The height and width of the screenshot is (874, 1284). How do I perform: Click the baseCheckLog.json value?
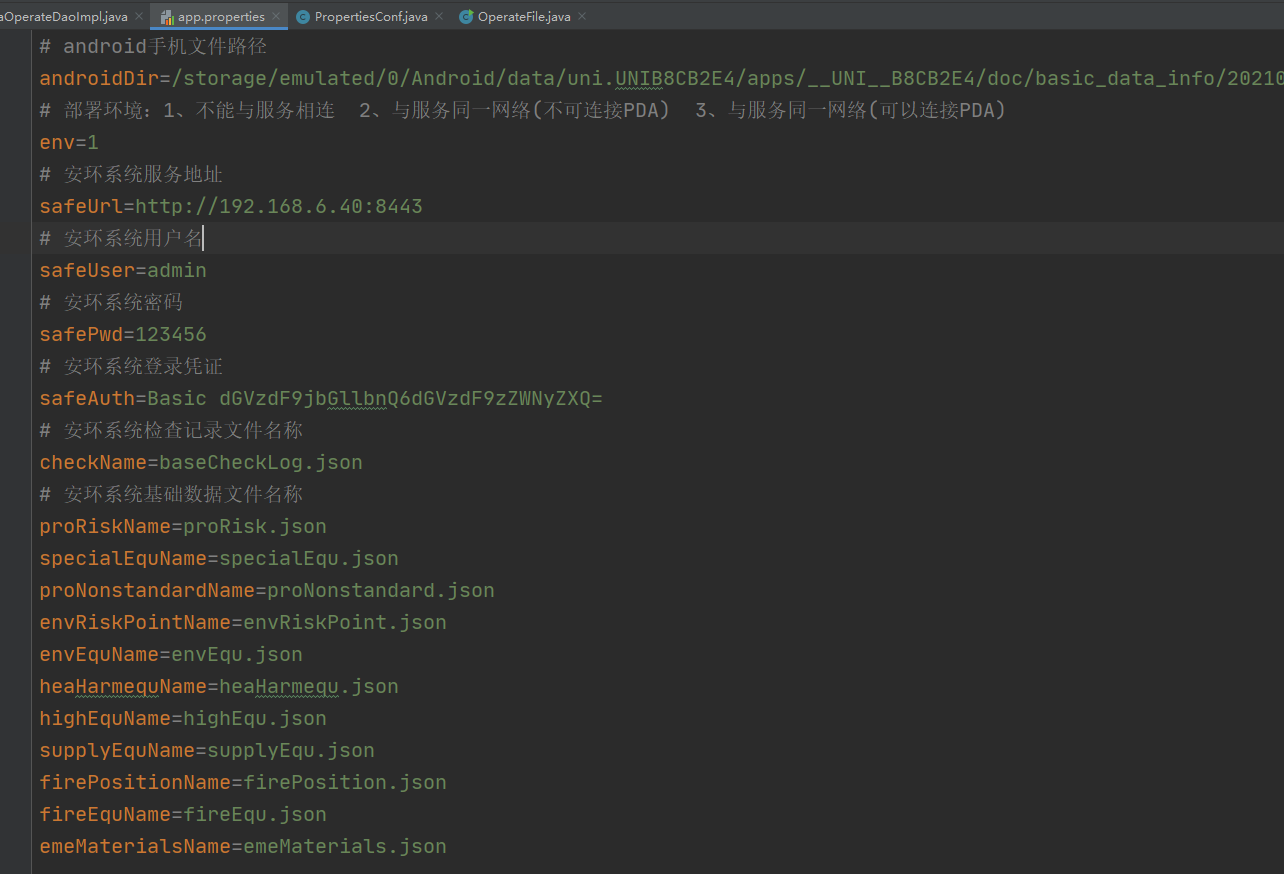point(260,462)
